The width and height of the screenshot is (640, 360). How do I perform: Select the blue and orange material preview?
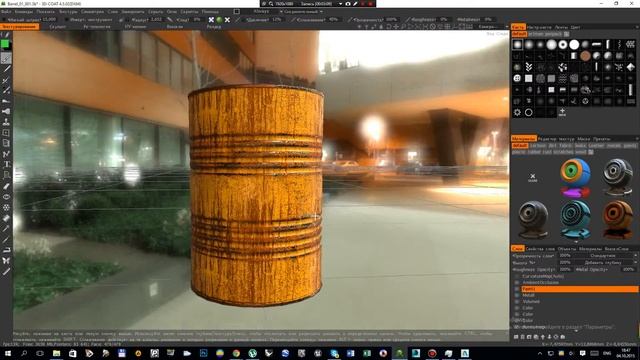point(575,178)
